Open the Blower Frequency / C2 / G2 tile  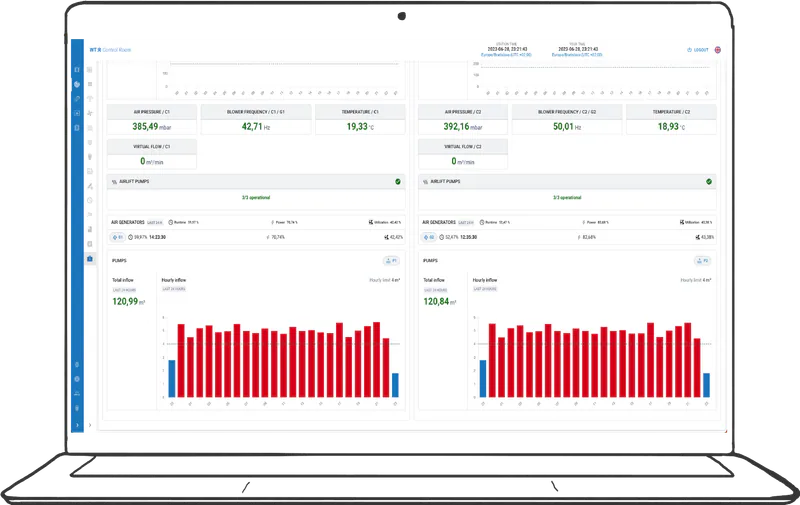click(x=567, y=121)
